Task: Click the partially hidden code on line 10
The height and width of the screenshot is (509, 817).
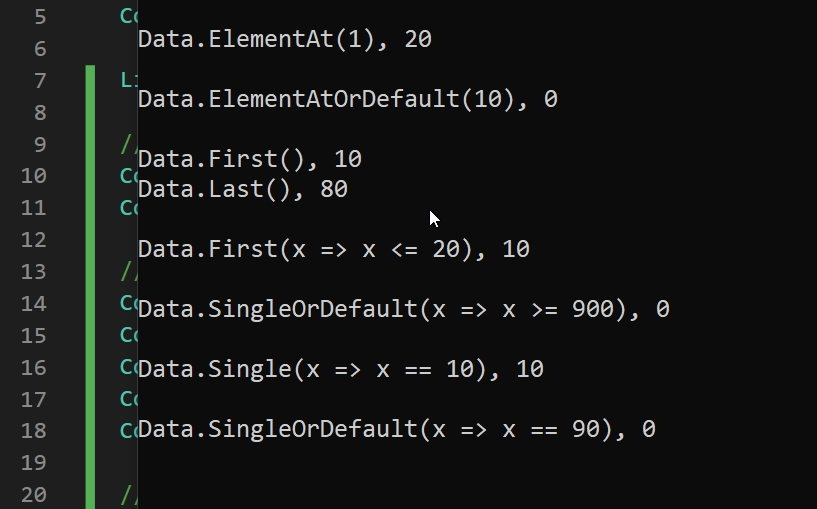Action: pyautogui.click(x=129, y=176)
